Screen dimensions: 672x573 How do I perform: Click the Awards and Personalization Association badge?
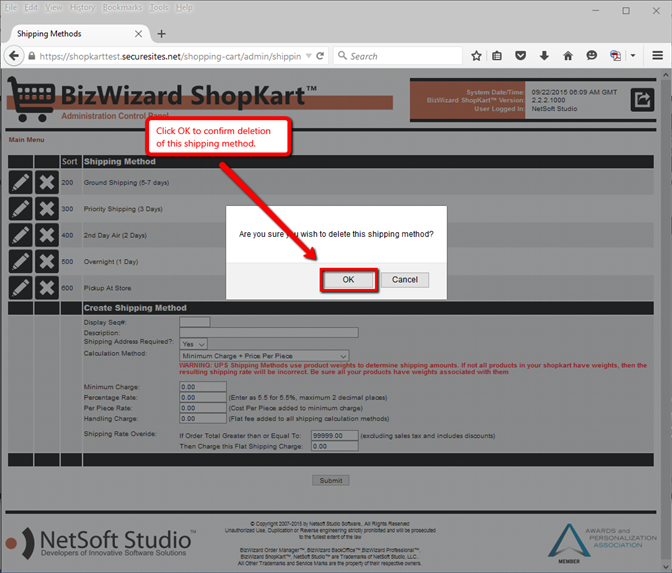602,543
